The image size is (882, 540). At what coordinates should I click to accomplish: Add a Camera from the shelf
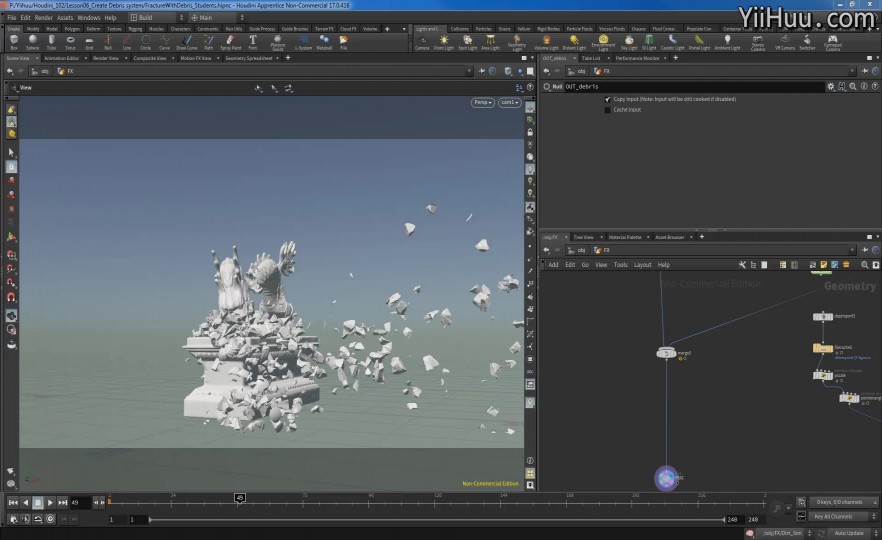tap(422, 43)
